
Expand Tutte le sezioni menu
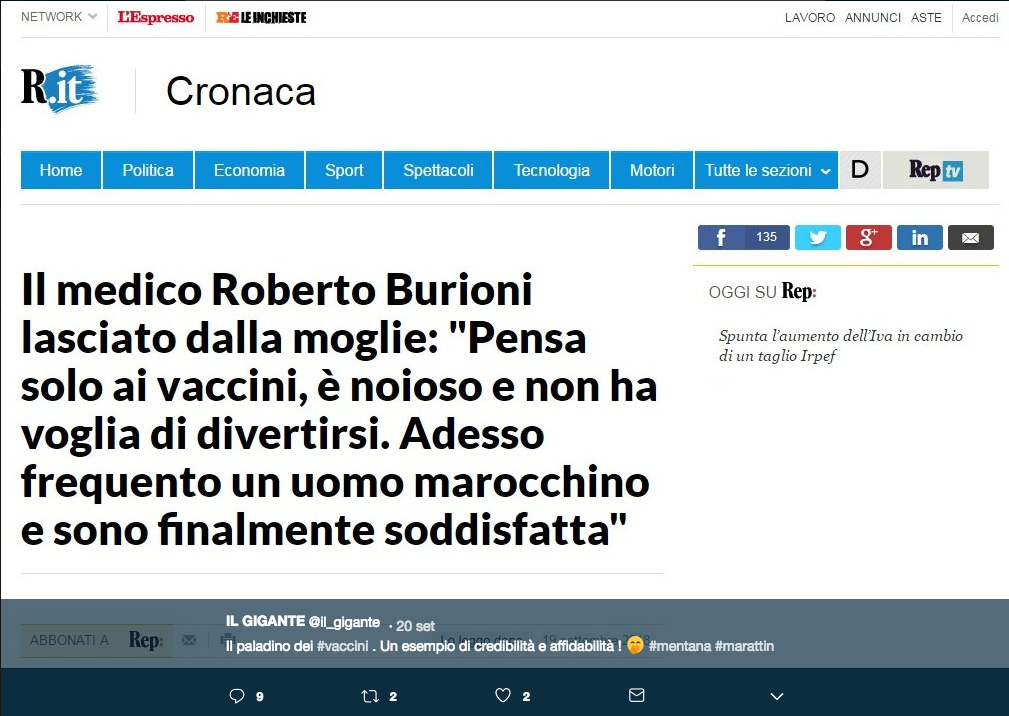click(766, 170)
